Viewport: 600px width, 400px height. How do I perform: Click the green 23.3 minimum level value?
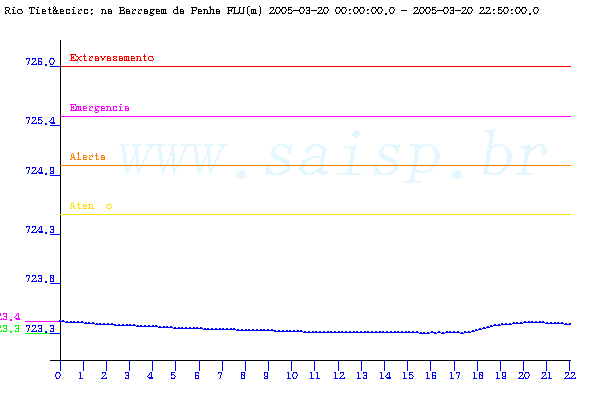tap(10, 329)
